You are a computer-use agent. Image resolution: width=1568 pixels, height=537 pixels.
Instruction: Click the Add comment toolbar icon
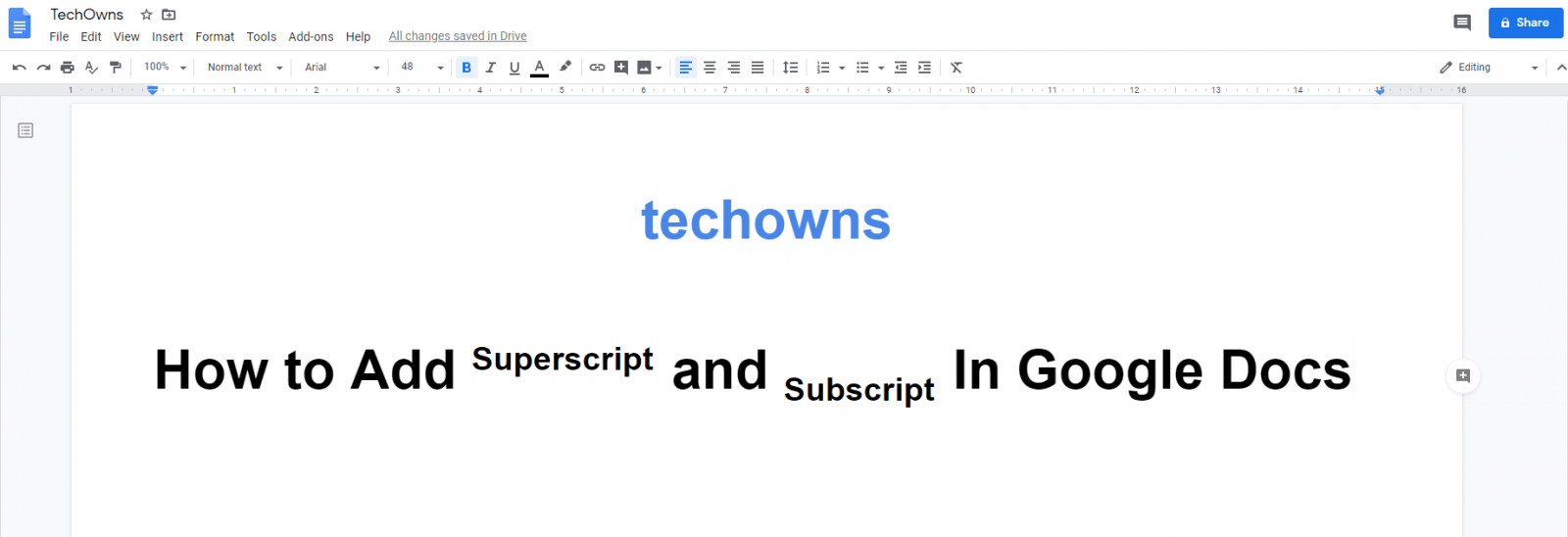pos(621,68)
